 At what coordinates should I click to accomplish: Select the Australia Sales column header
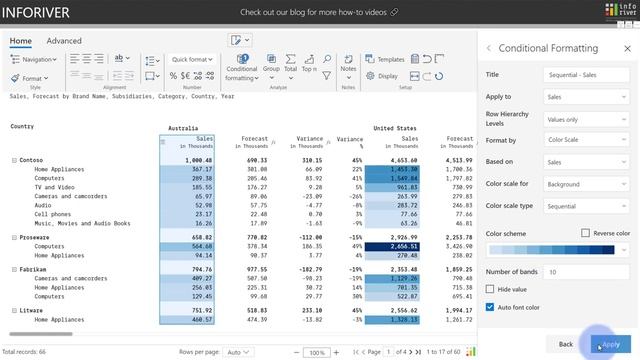tap(187, 142)
